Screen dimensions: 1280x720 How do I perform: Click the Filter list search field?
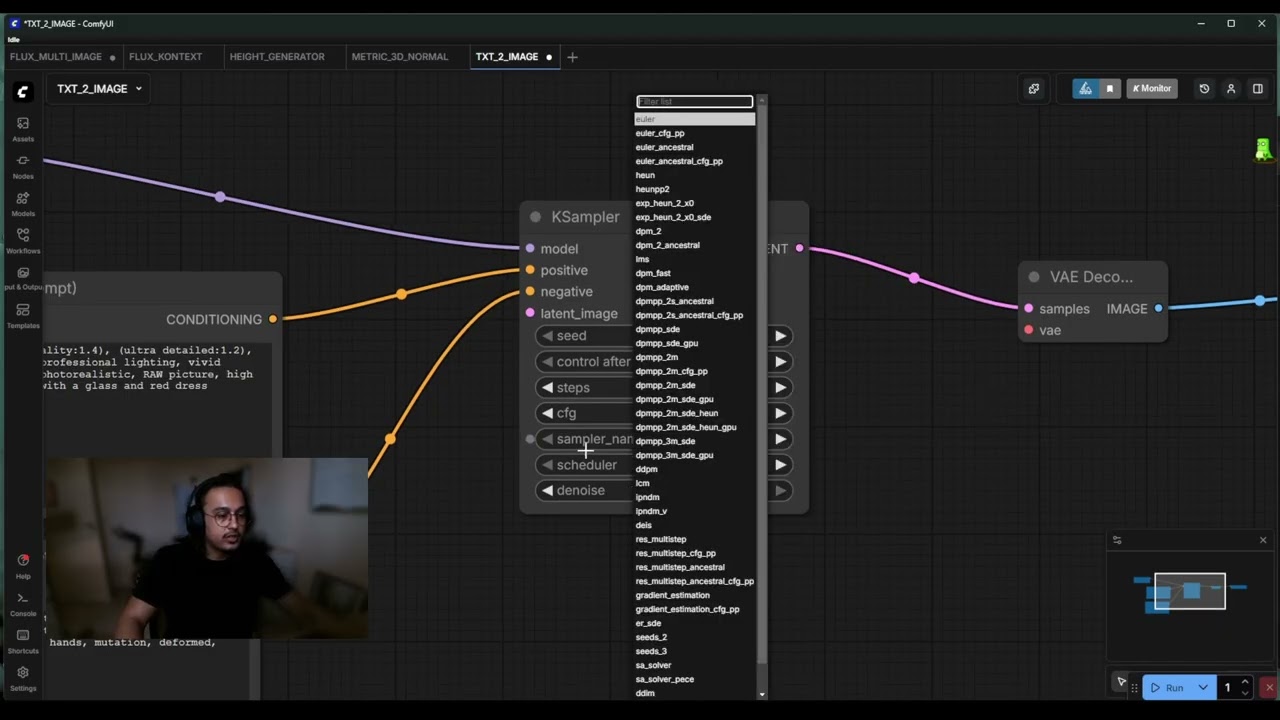click(x=694, y=101)
